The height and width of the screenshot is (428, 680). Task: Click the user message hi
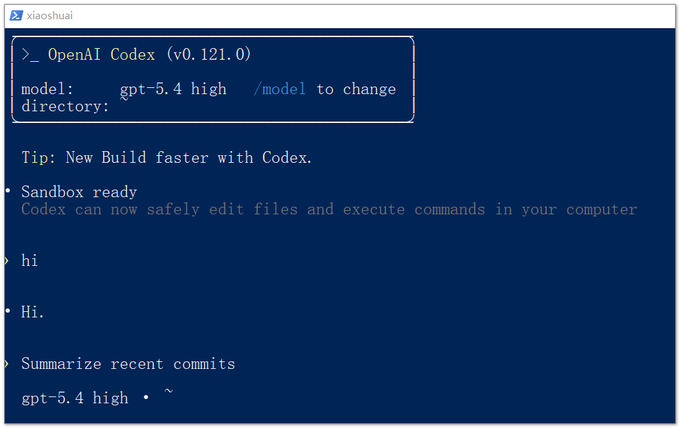coord(29,261)
